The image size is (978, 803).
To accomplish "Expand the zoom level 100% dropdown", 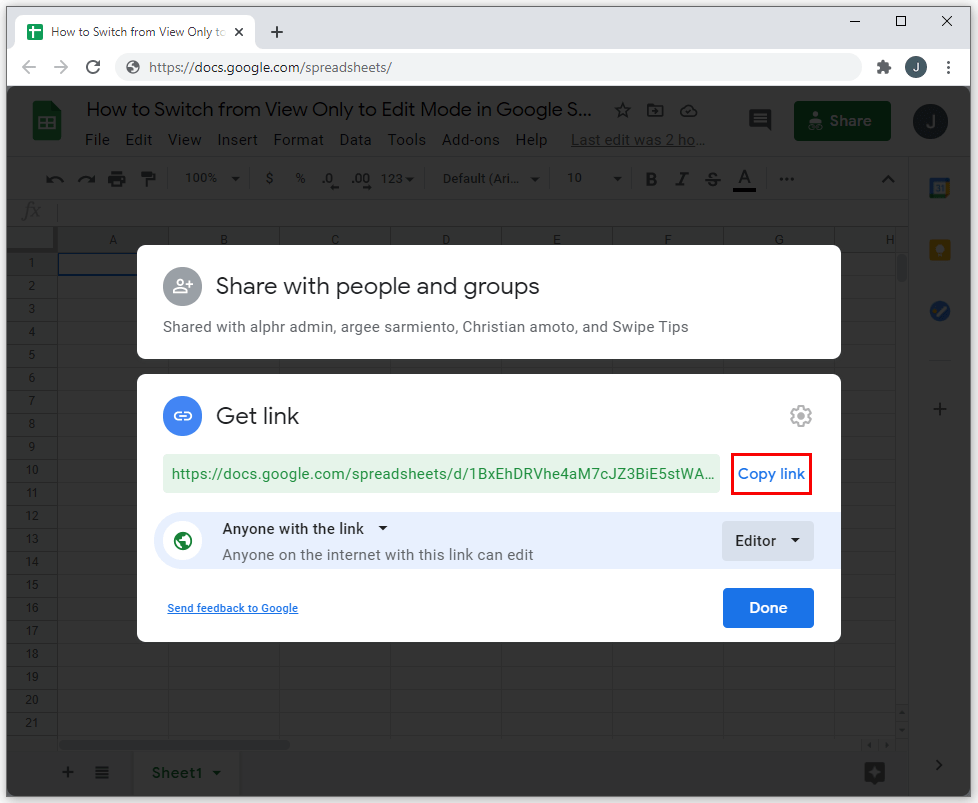I will pos(212,178).
